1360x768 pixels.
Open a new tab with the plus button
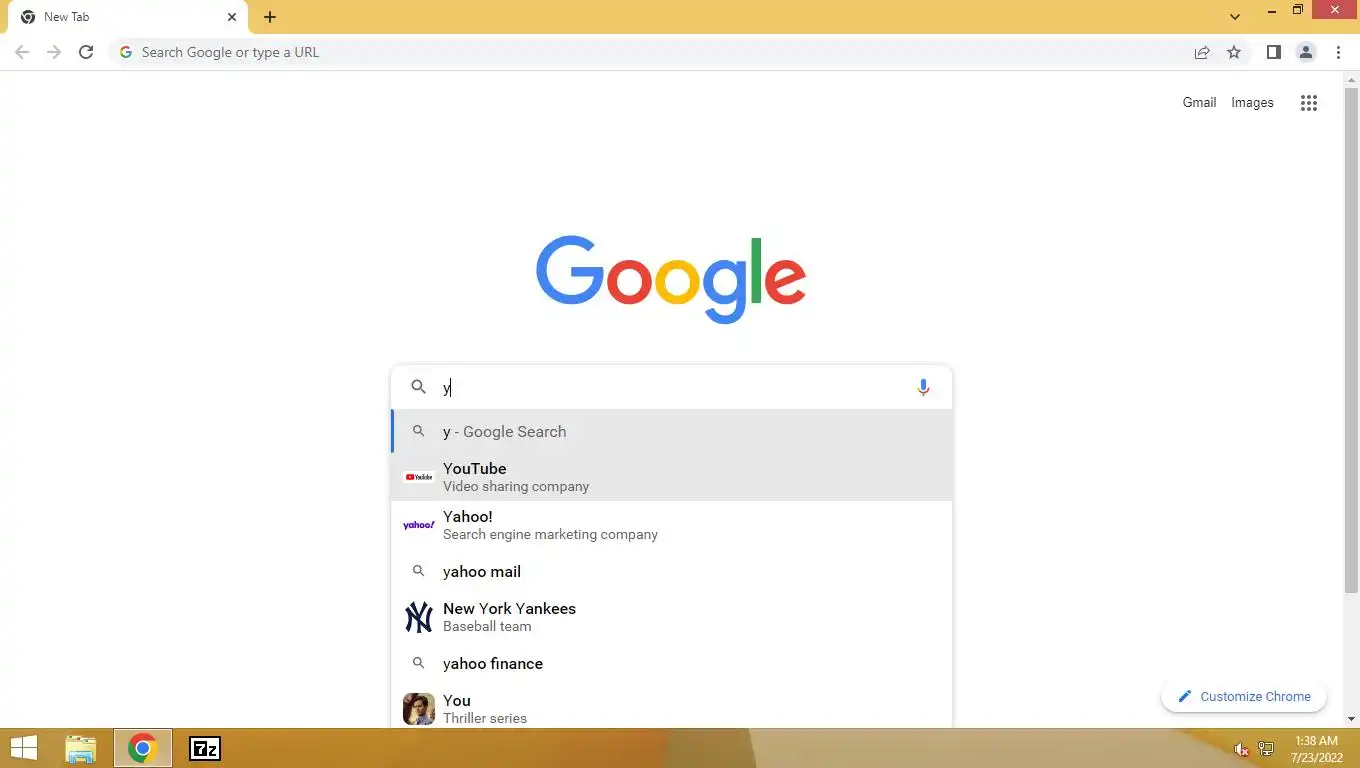[x=270, y=17]
